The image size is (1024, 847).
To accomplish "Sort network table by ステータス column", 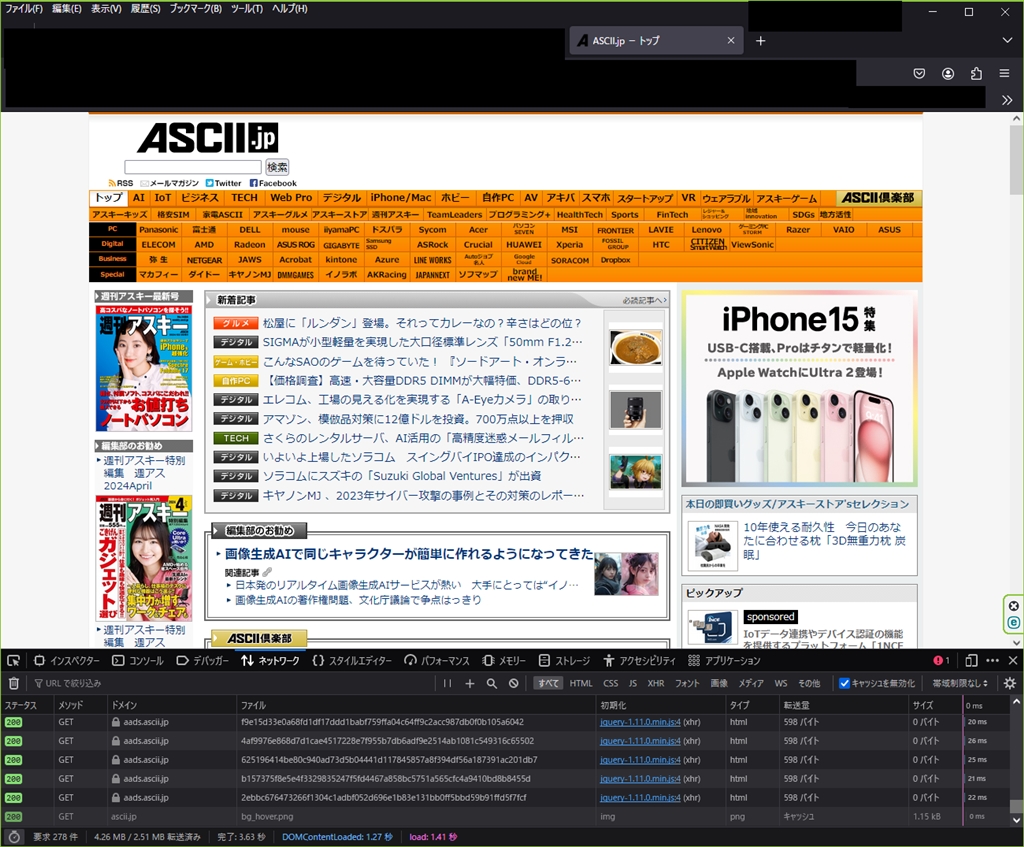I will tap(27, 705).
